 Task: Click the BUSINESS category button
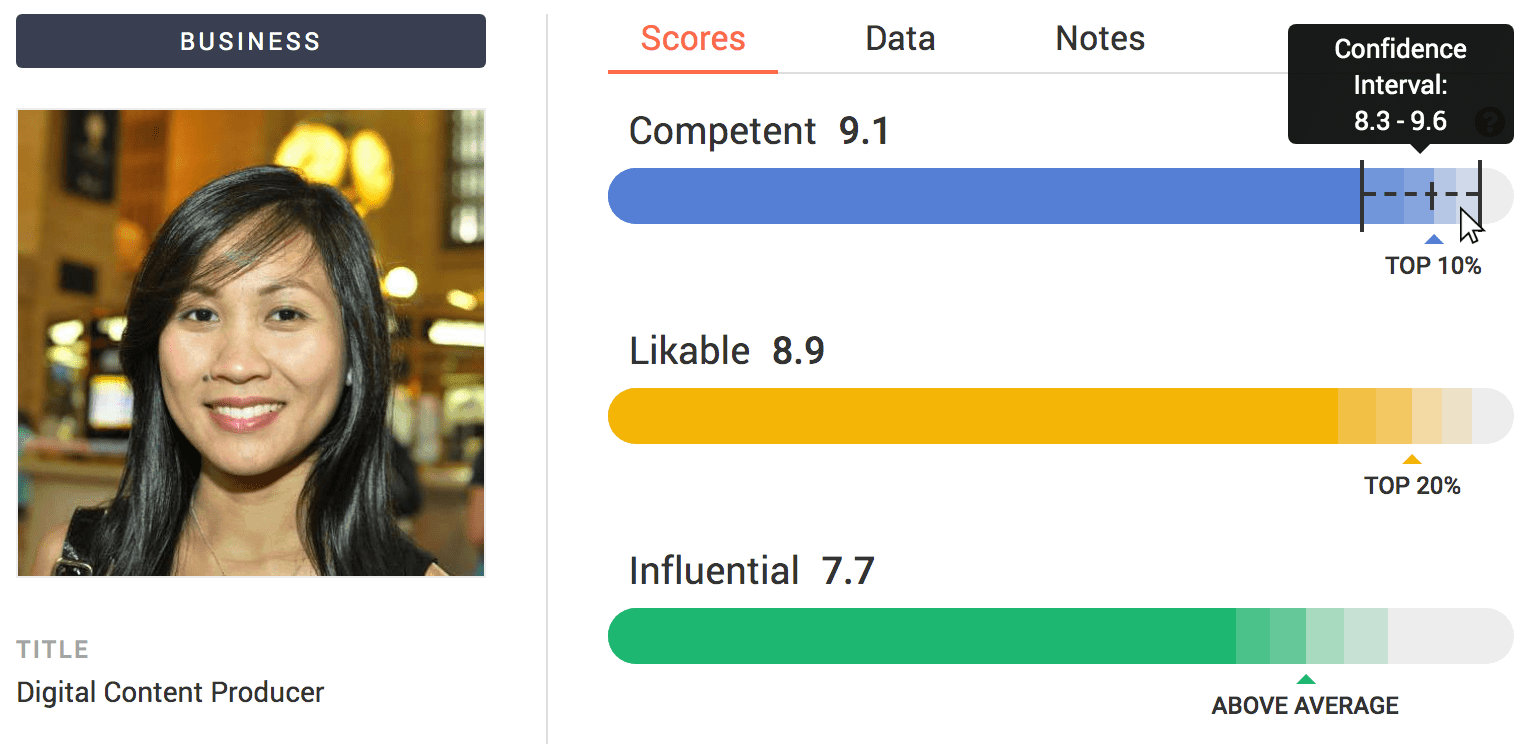[251, 41]
